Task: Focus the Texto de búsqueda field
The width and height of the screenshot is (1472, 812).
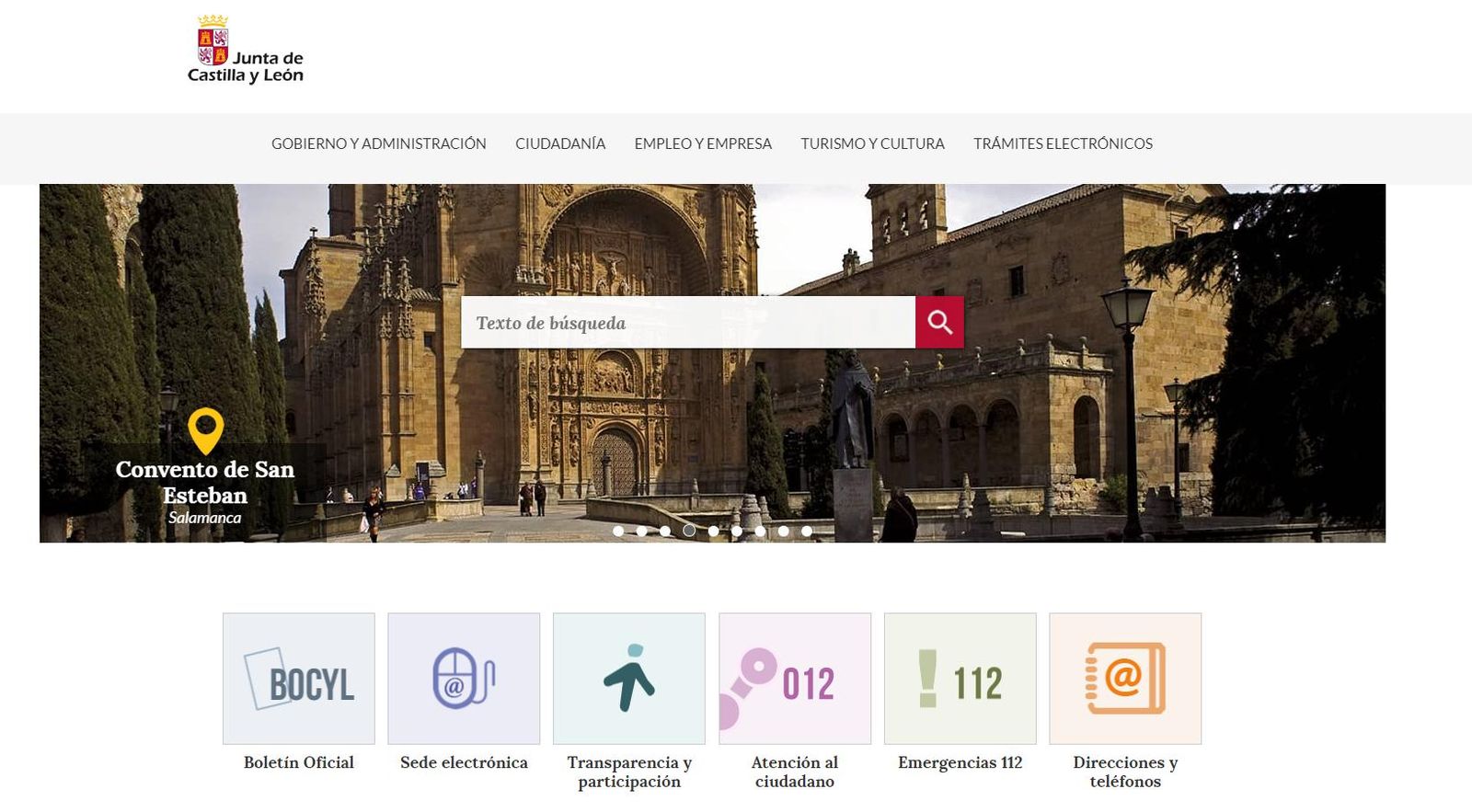Action: pyautogui.click(x=688, y=322)
